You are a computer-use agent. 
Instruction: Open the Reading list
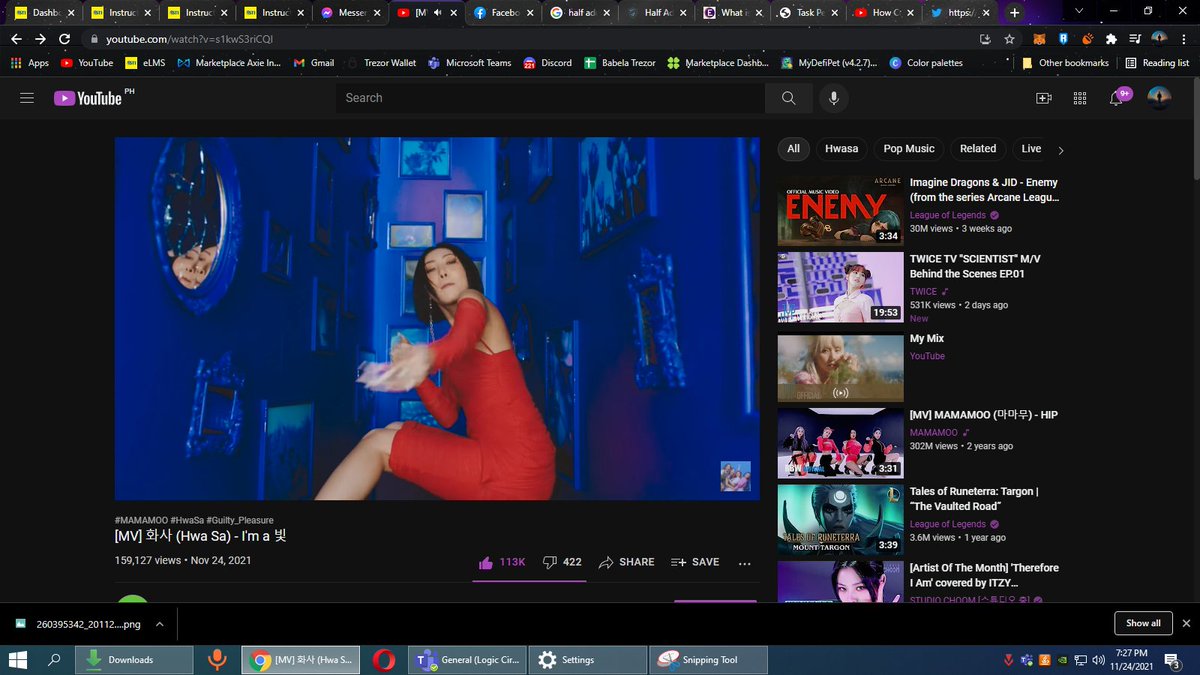[x=1157, y=63]
